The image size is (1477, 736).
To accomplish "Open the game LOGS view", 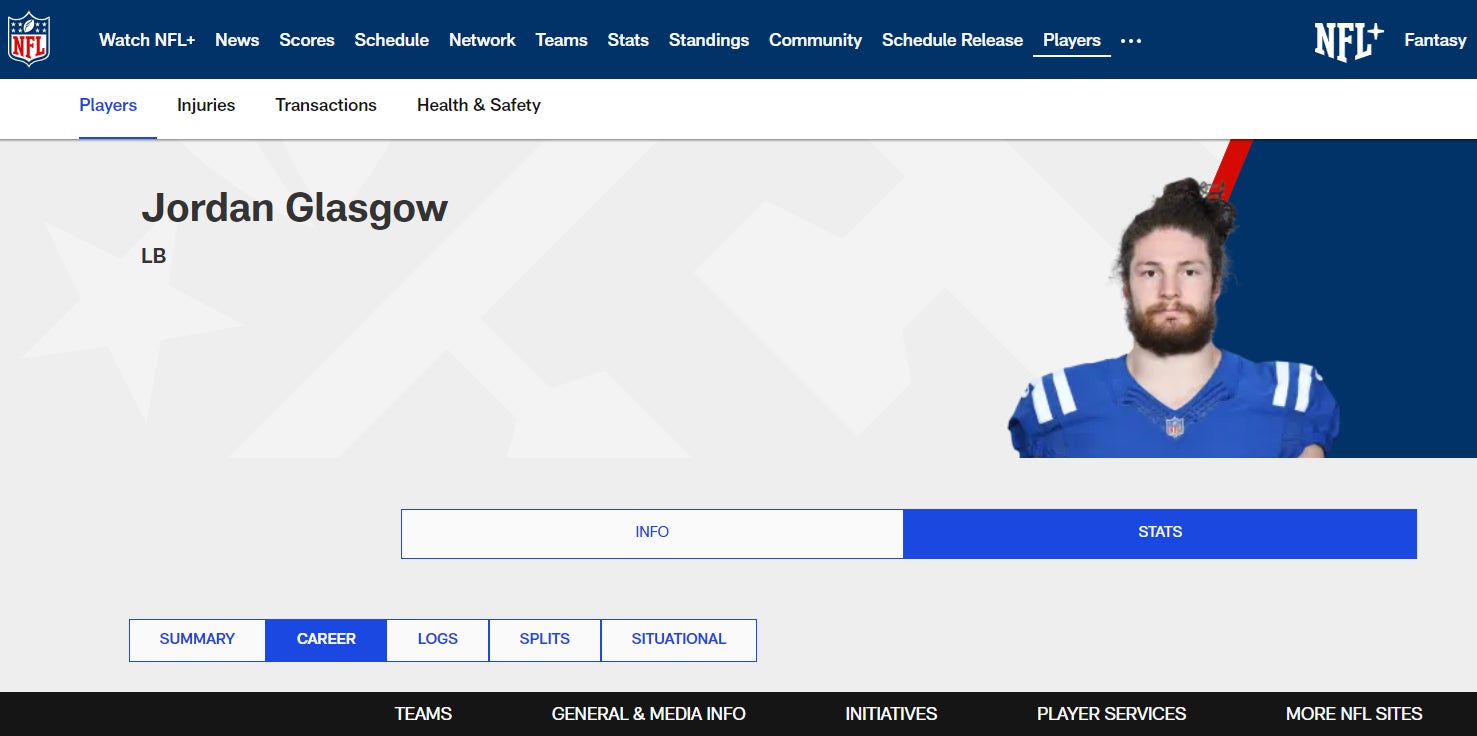I will 438,640.
